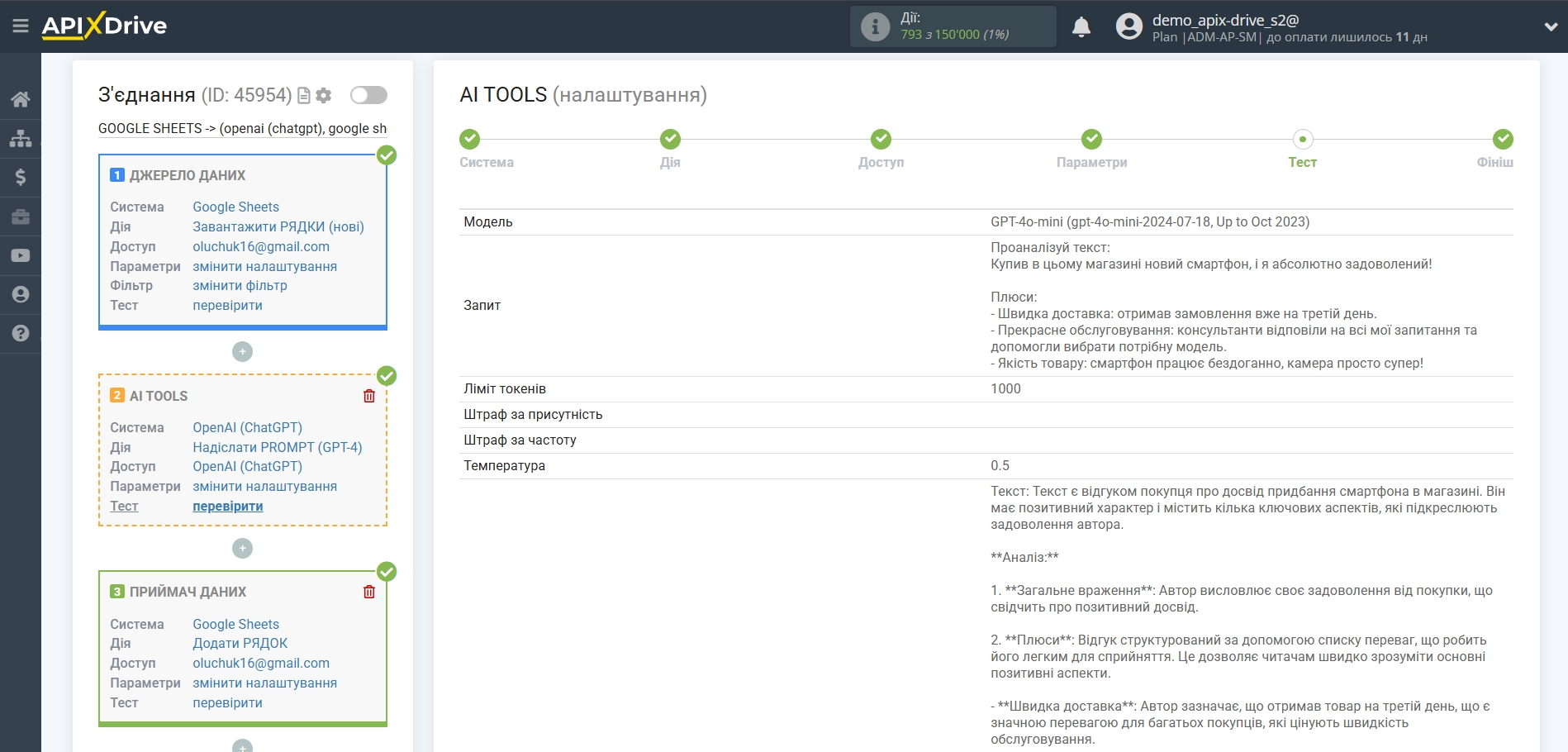
Task: Click the Температура value 0.5
Action: click(1000, 466)
